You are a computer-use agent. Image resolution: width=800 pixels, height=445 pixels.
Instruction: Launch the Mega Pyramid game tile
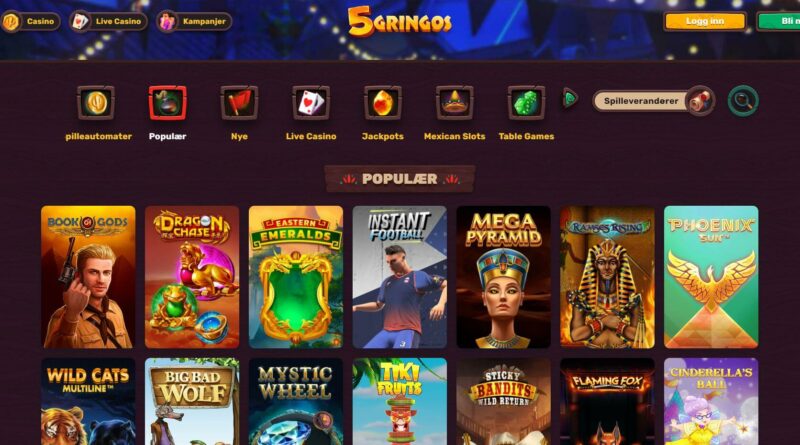point(504,277)
